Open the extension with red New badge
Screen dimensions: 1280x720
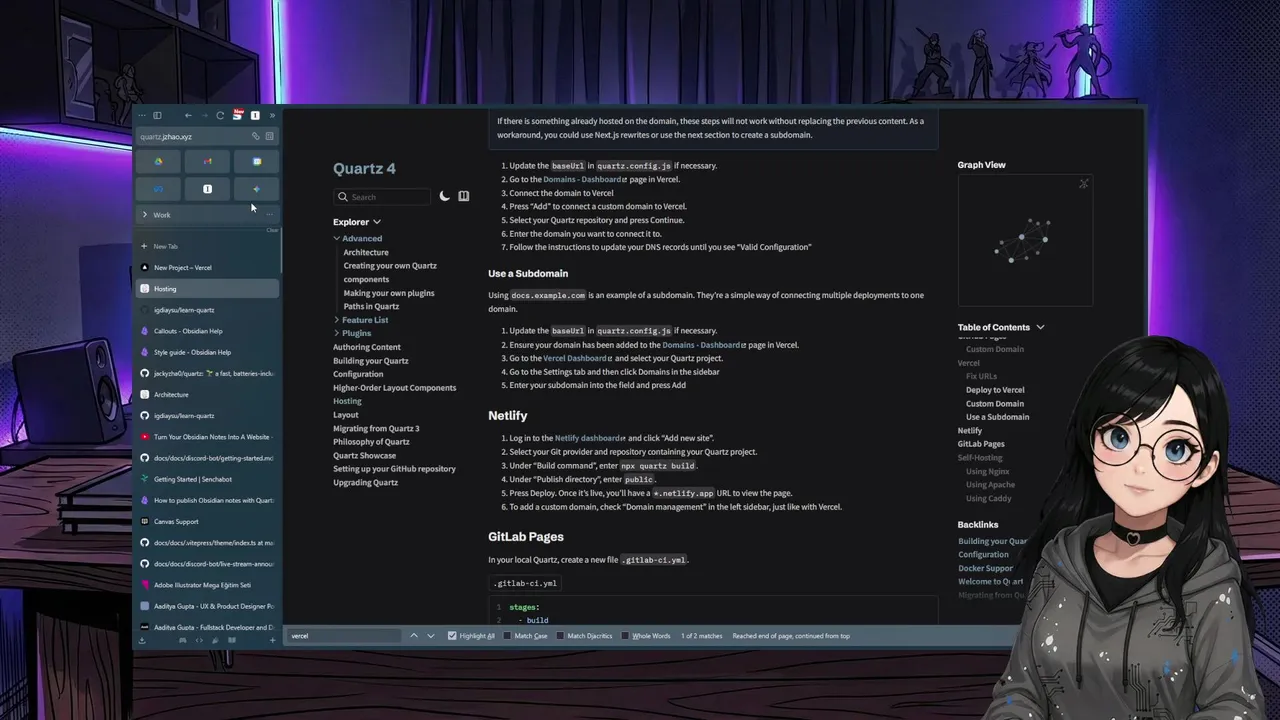238,114
